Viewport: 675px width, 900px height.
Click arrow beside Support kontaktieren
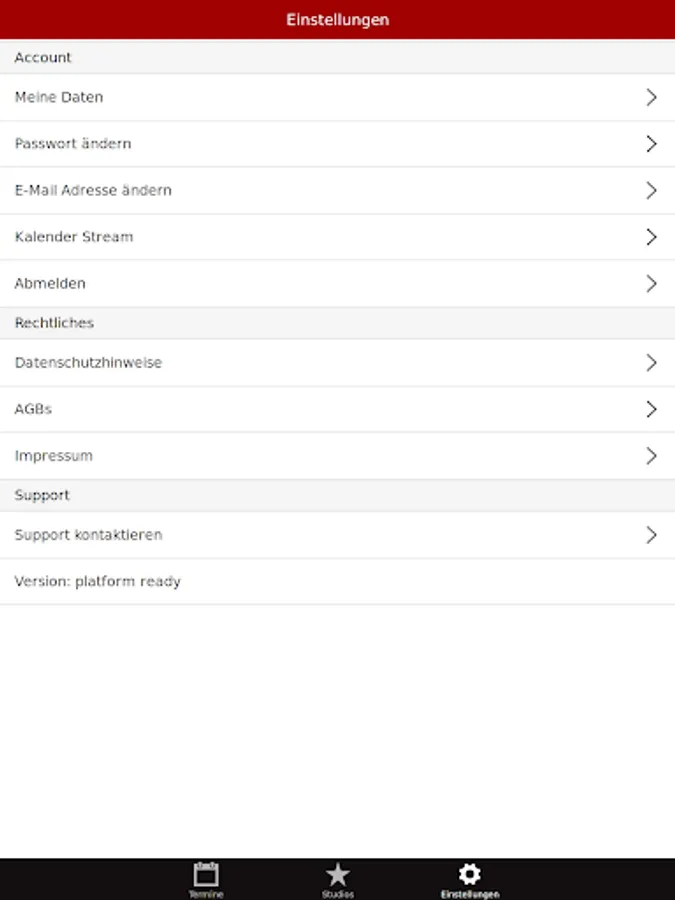651,535
